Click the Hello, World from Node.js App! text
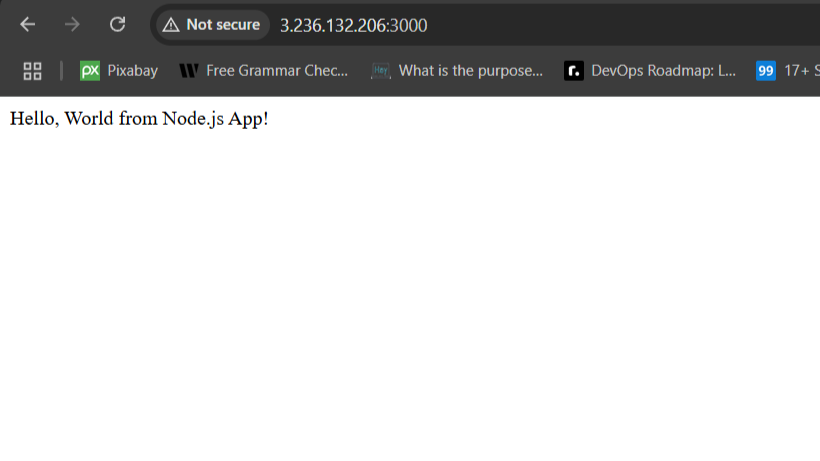820x461 pixels. pyautogui.click(x=139, y=119)
